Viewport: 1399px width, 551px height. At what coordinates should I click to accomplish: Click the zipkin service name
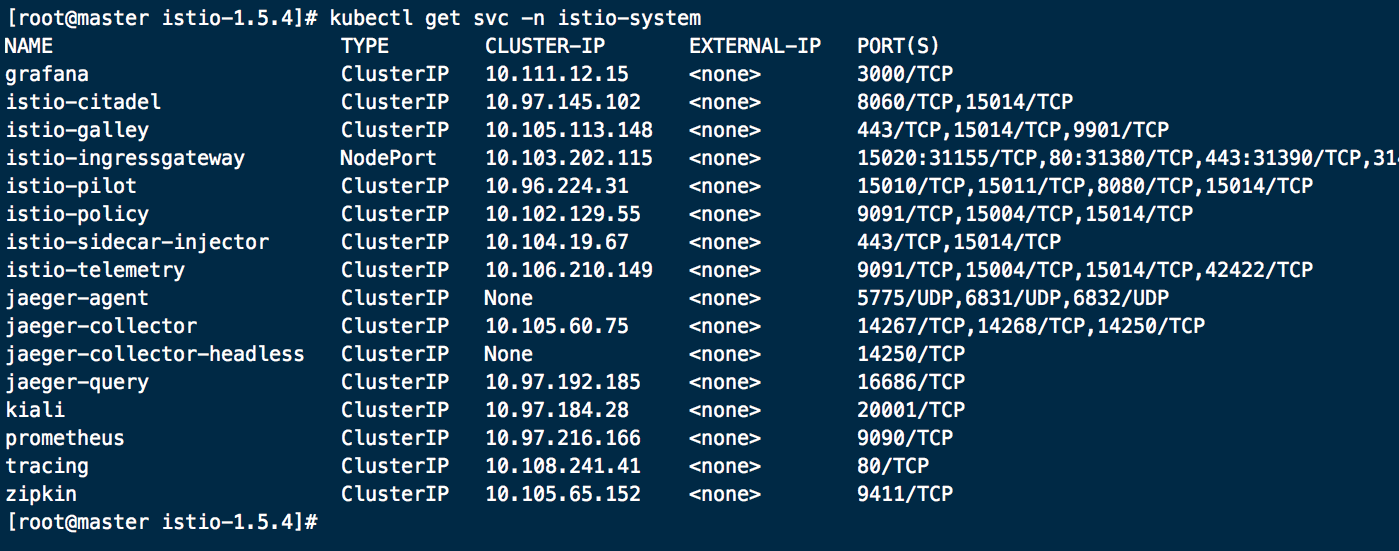pos(41,494)
